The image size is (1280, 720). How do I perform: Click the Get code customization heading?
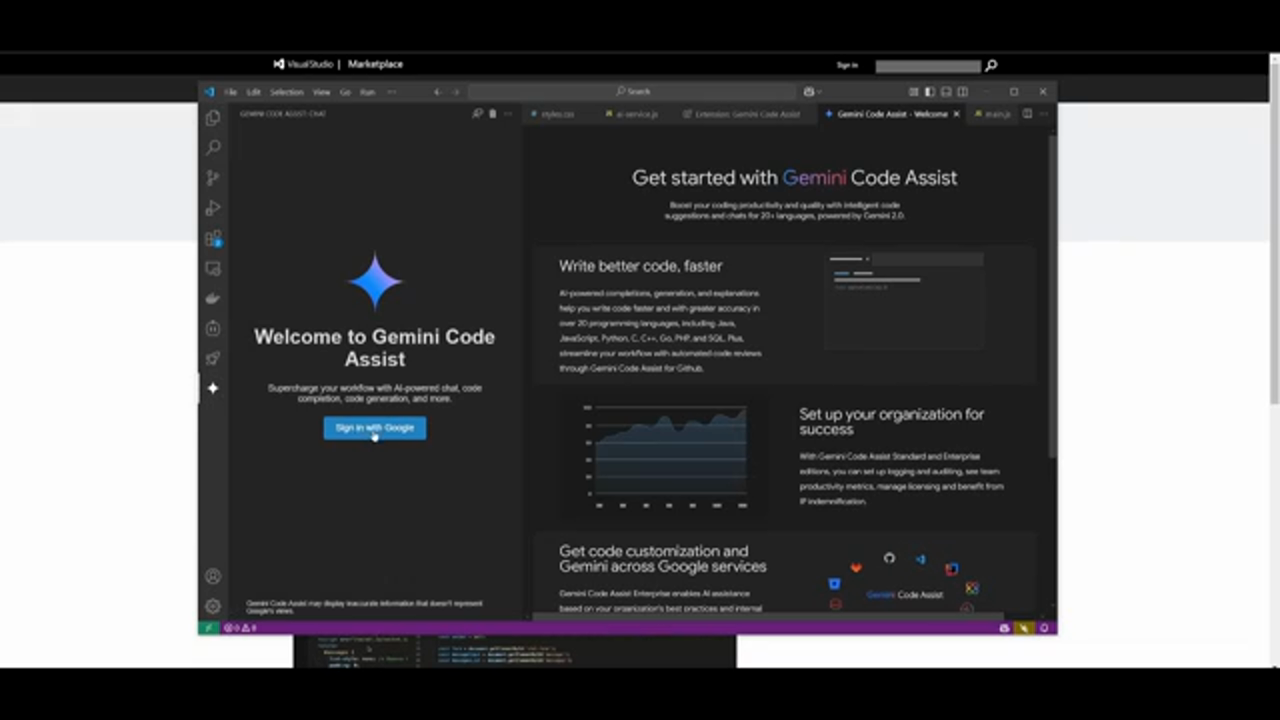(x=662, y=558)
